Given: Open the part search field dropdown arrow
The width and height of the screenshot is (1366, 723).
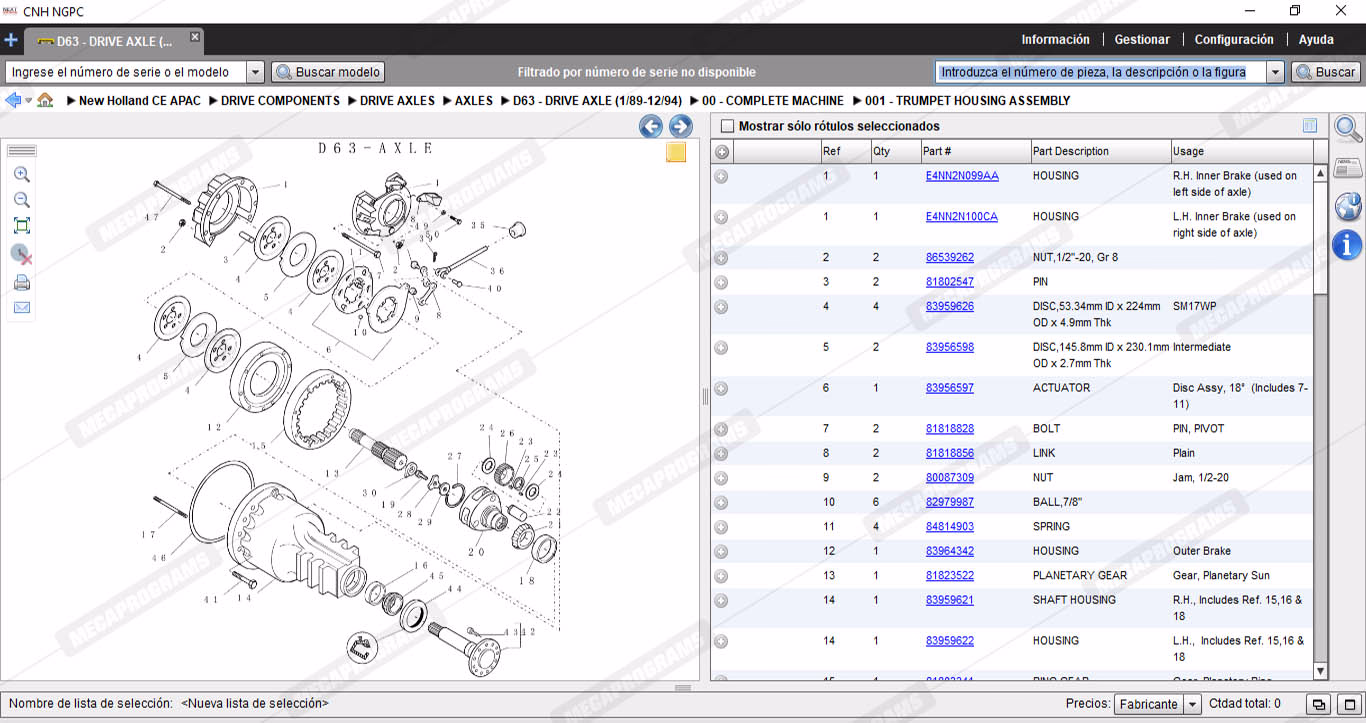Looking at the screenshot, I should (1275, 72).
